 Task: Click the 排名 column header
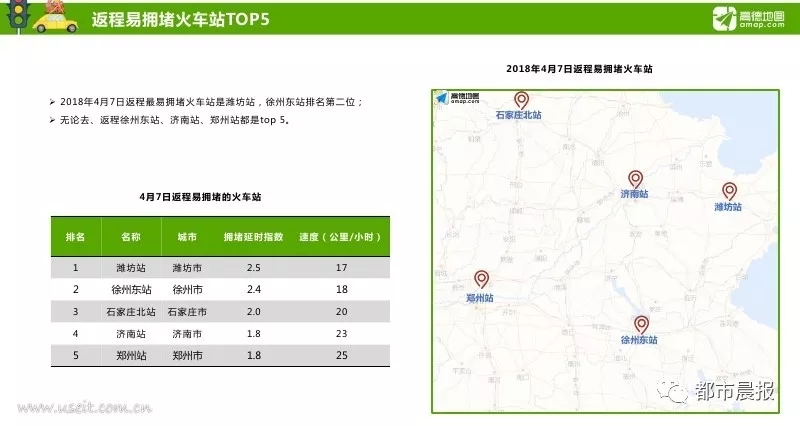pyautogui.click(x=75, y=237)
